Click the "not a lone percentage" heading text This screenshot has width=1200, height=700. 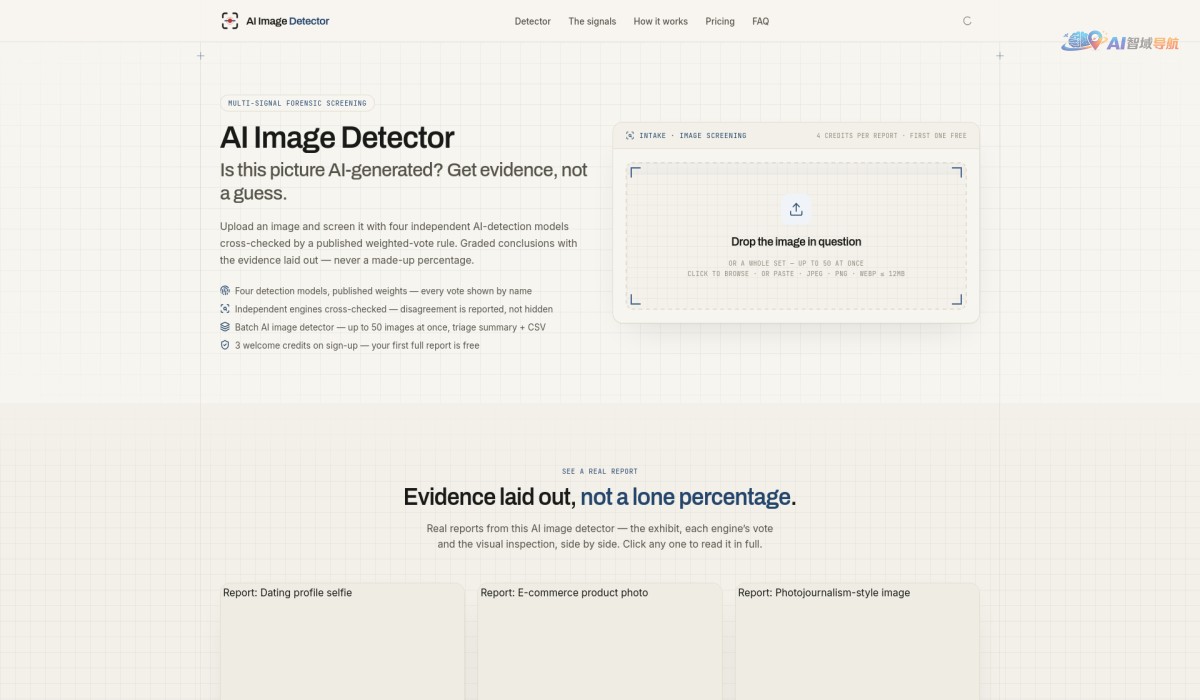pos(685,497)
